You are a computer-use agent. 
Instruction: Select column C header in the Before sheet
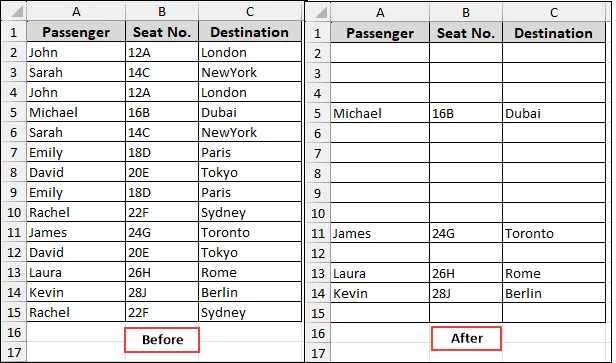[250, 12]
